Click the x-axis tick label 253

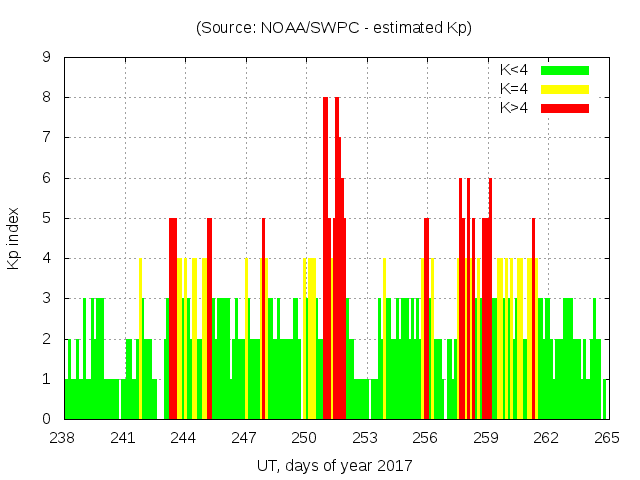(x=365, y=438)
